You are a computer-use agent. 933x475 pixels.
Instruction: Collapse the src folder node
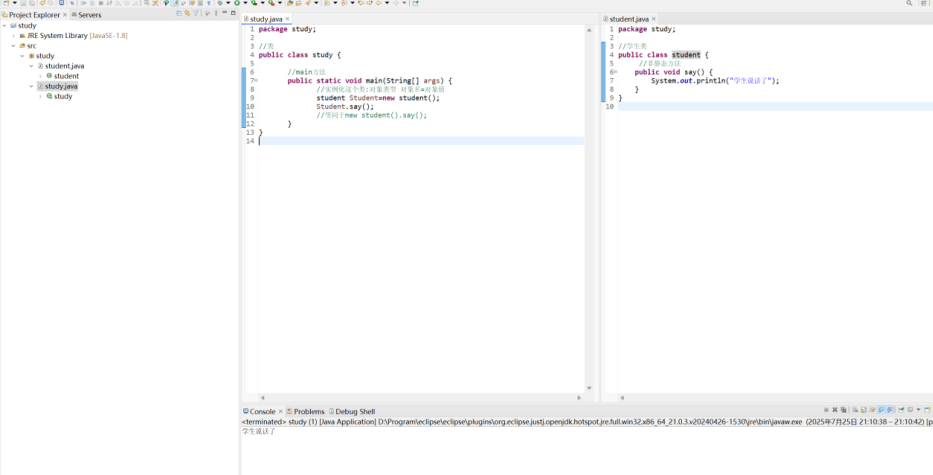coord(13,46)
